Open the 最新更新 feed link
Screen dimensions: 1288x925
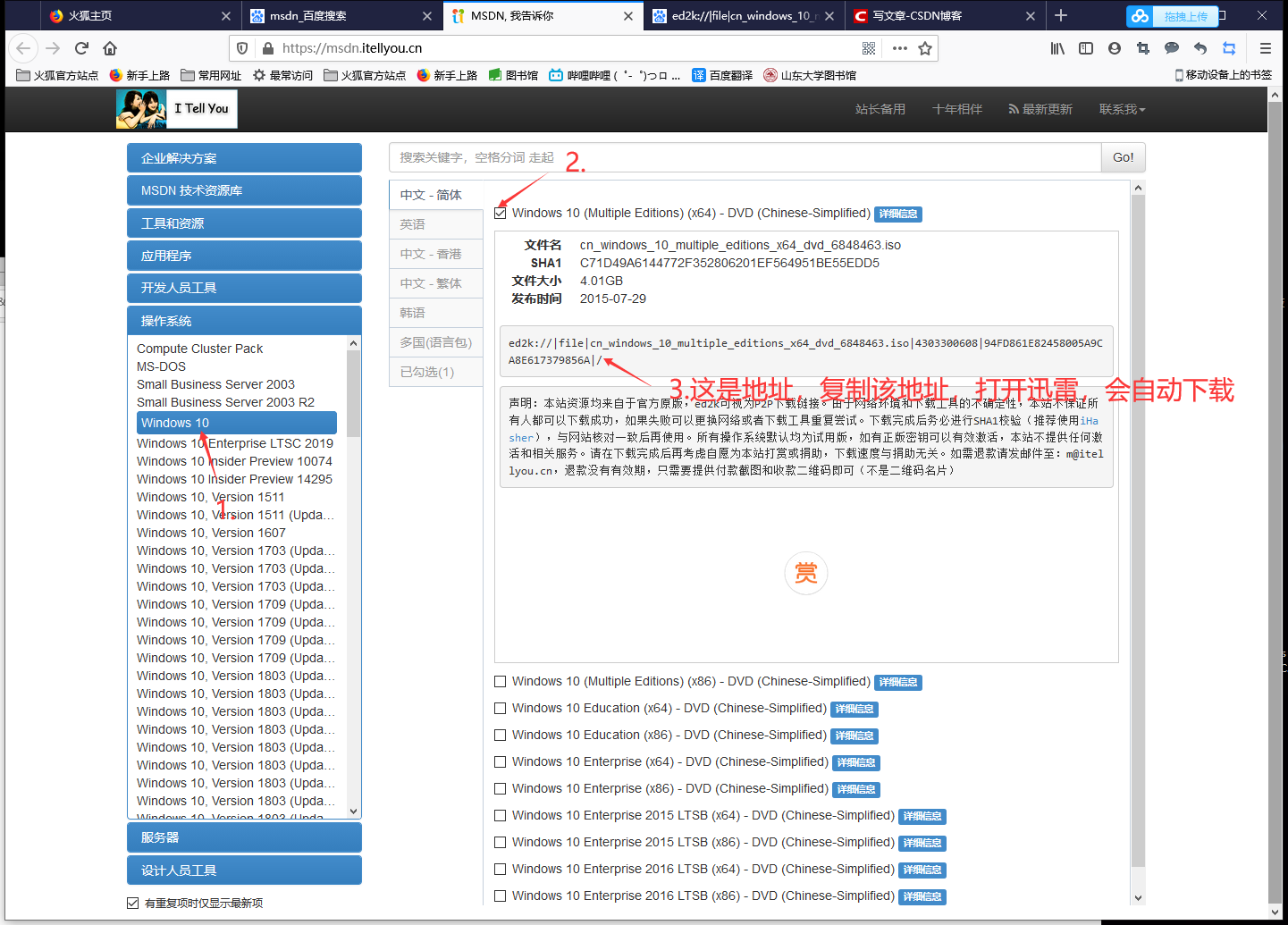coord(1040,109)
